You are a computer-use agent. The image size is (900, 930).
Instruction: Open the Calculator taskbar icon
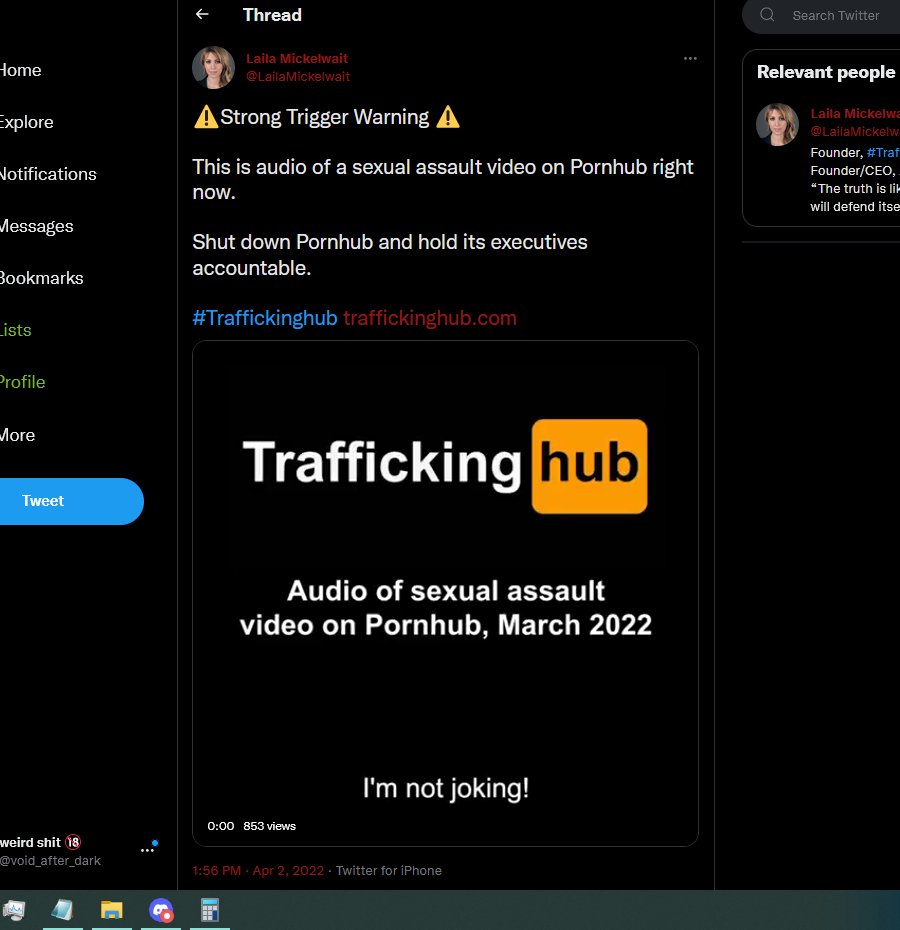209,910
